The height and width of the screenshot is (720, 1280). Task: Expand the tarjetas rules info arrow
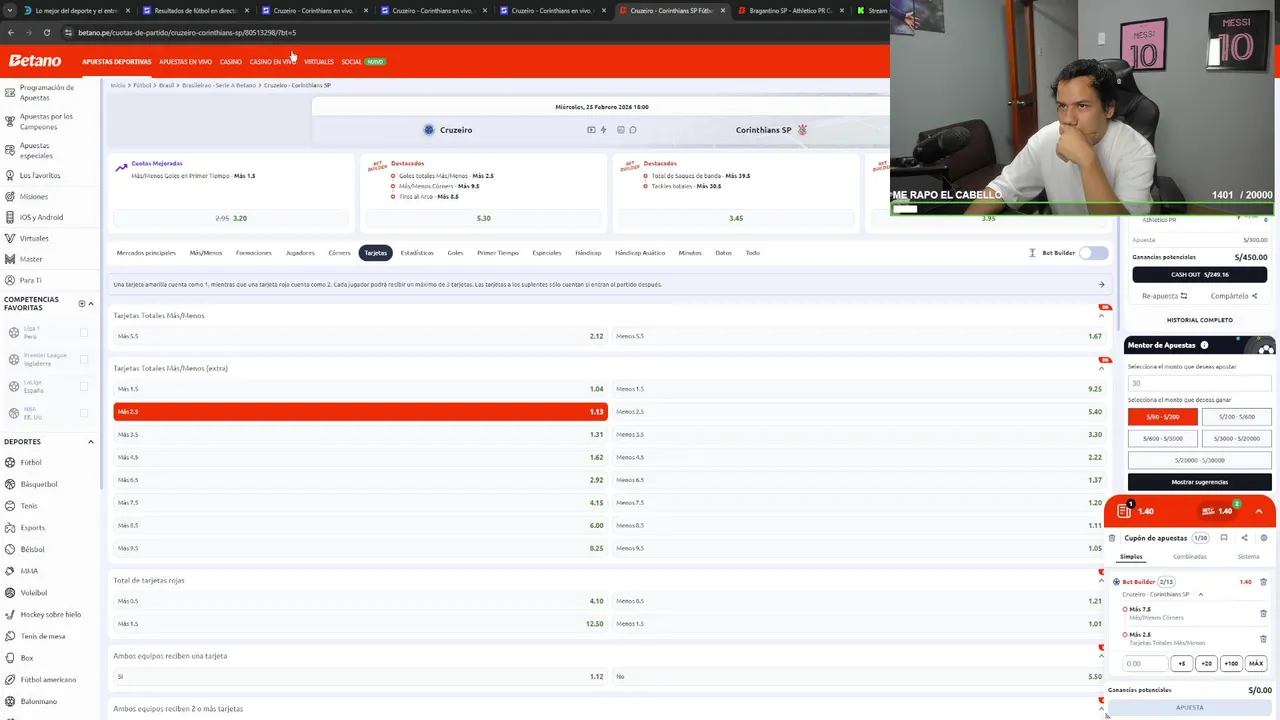1101,285
